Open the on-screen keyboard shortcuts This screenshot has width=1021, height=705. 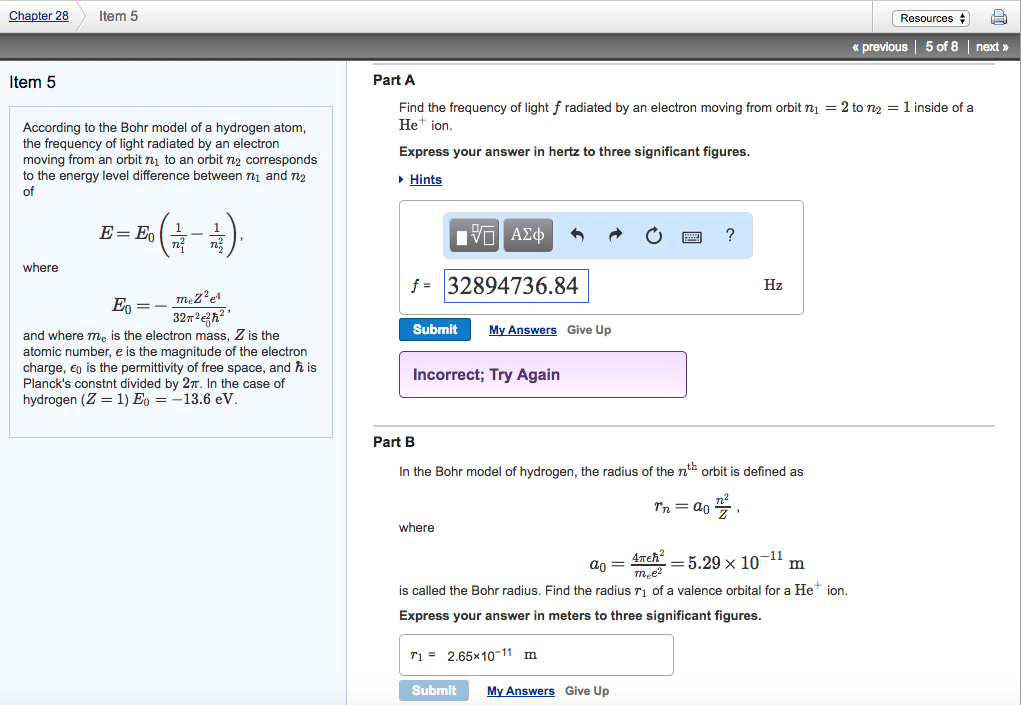tap(691, 234)
